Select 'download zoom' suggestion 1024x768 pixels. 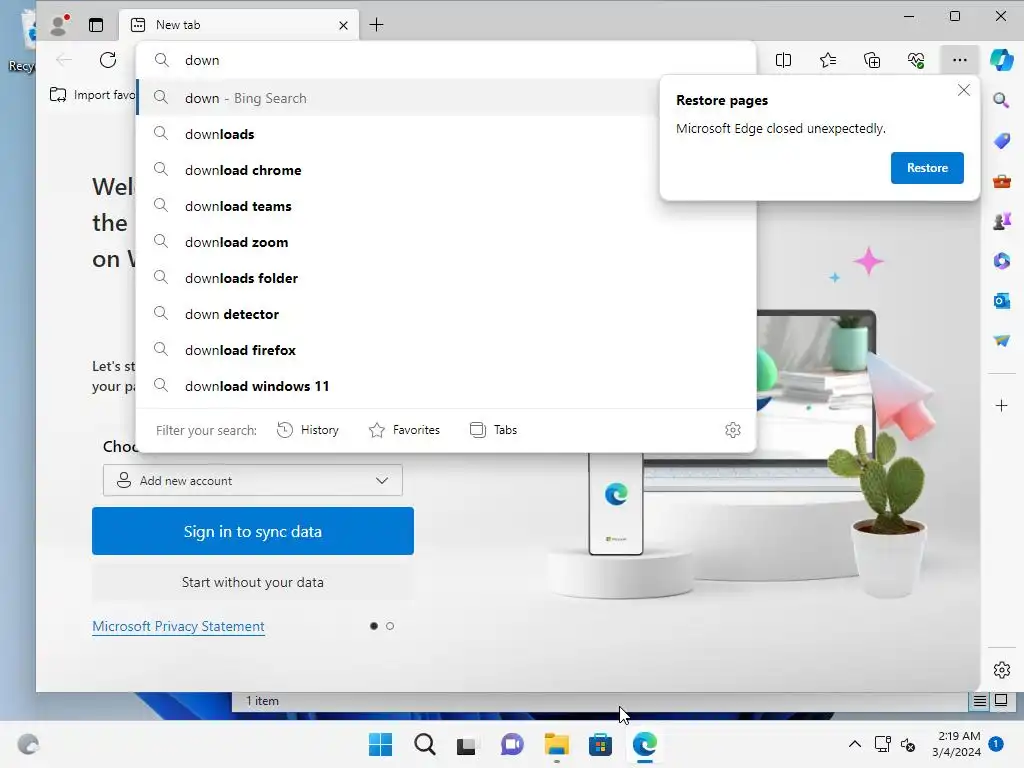click(446, 242)
